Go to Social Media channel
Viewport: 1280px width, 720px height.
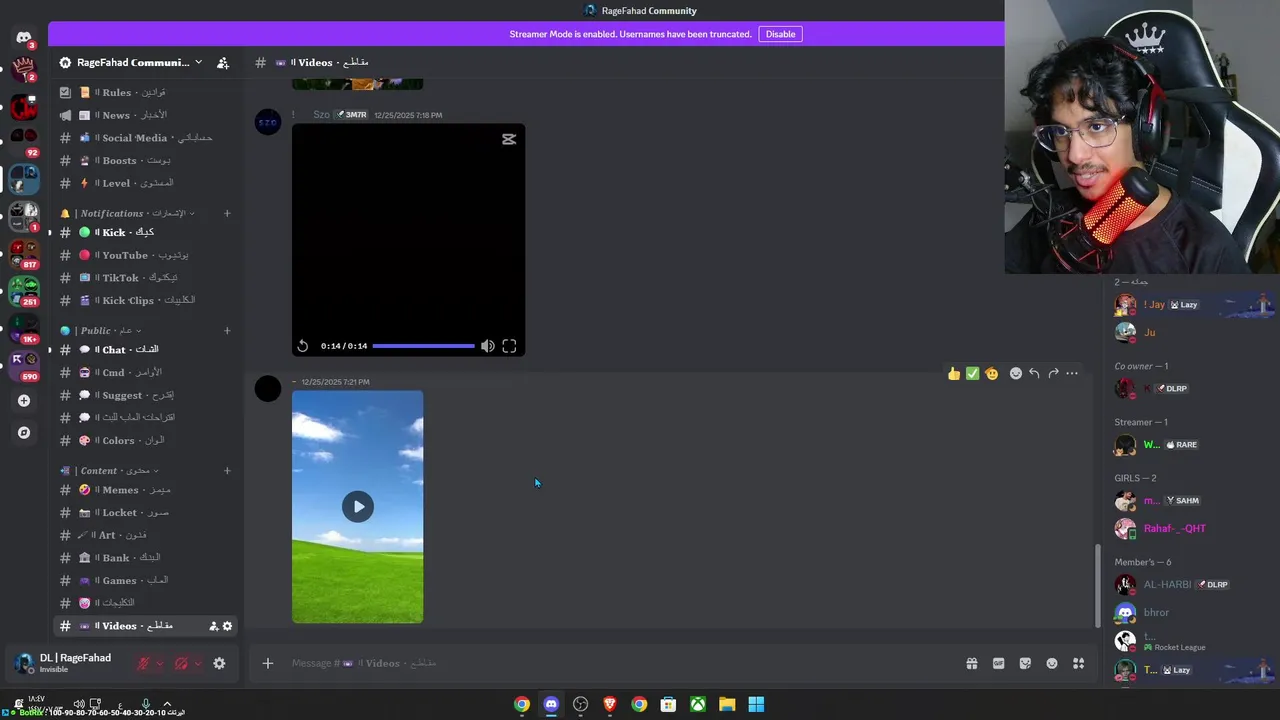[x=145, y=138]
